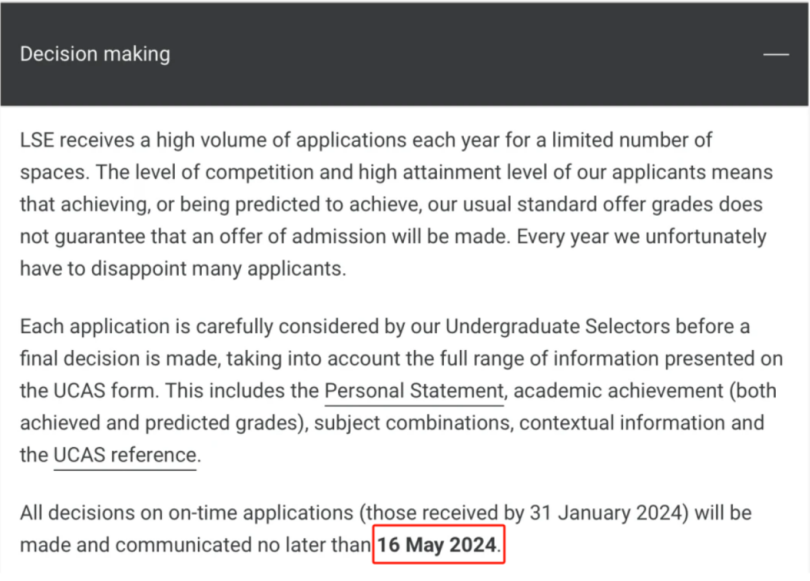The height and width of the screenshot is (581, 810).
Task: Click the bold 16 May 2024 date
Action: point(437,545)
